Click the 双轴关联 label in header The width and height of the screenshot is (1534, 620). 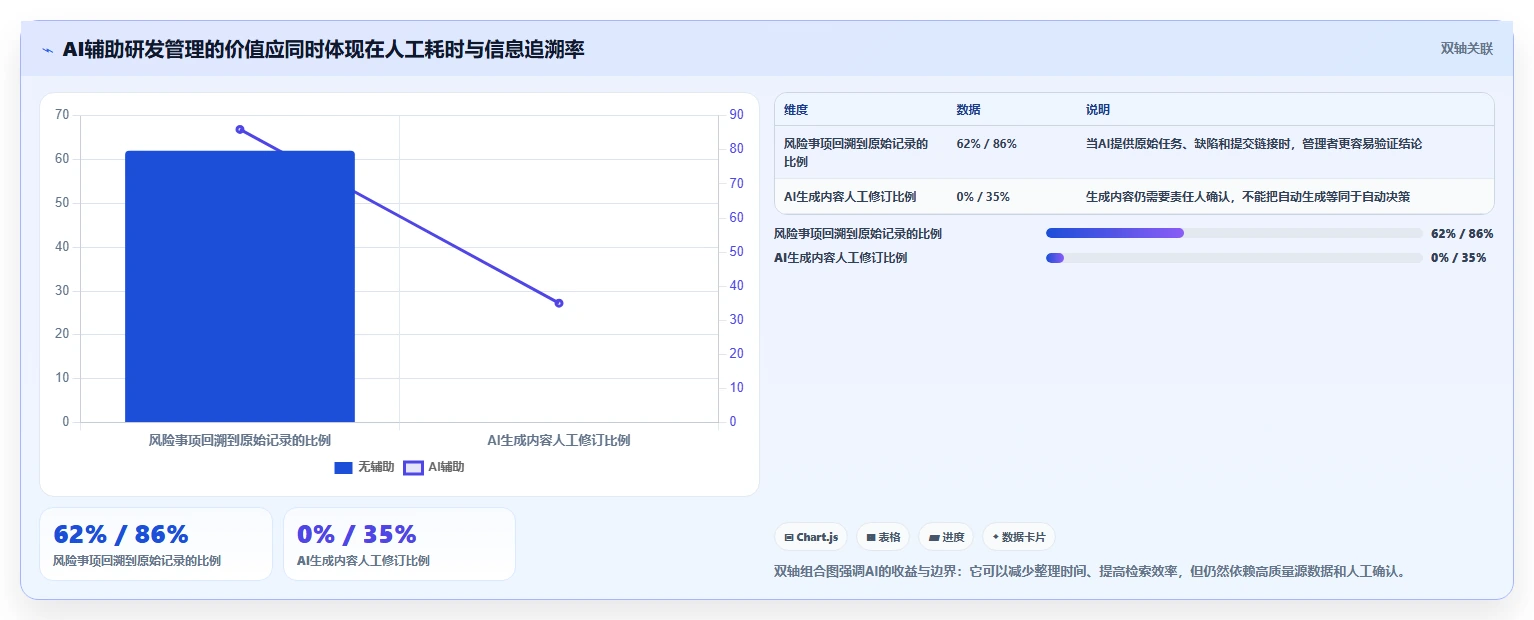[x=1466, y=49]
